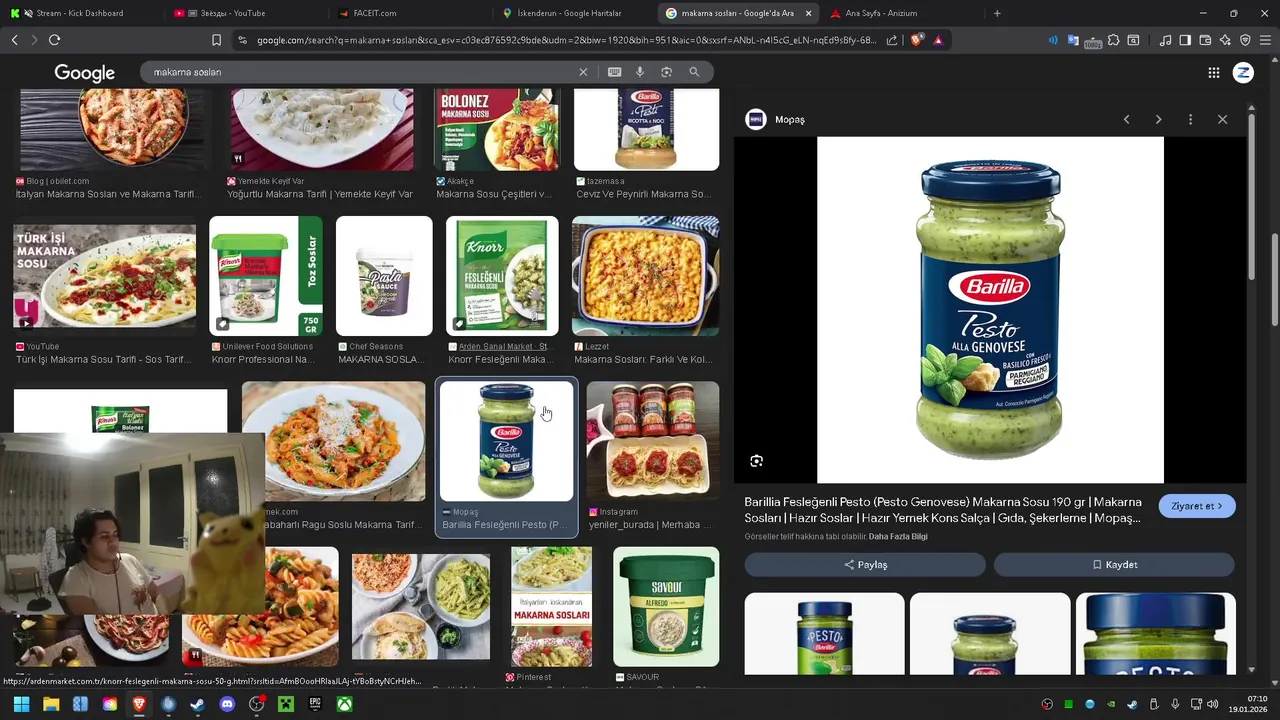Close the image preview panel
The width and height of the screenshot is (1280, 720).
pos(1222,119)
